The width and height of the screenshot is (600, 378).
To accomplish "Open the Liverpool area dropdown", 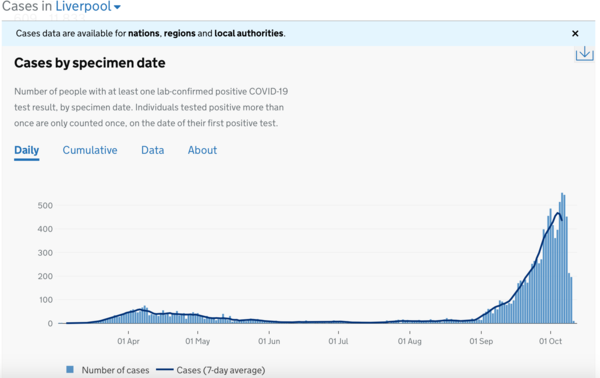I will [88, 7].
